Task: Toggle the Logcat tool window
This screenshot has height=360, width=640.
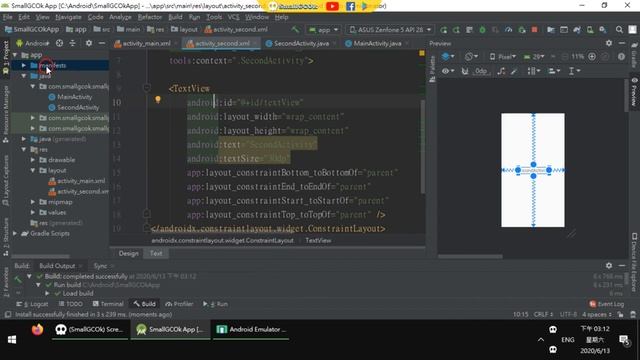Action: 33,304
